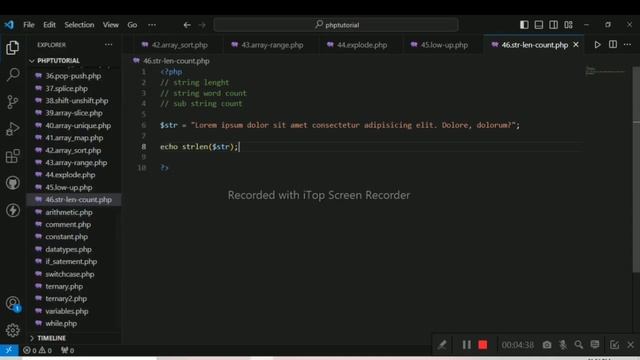The image size is (640, 360).
Task: Open the File menu
Action: click(29, 25)
